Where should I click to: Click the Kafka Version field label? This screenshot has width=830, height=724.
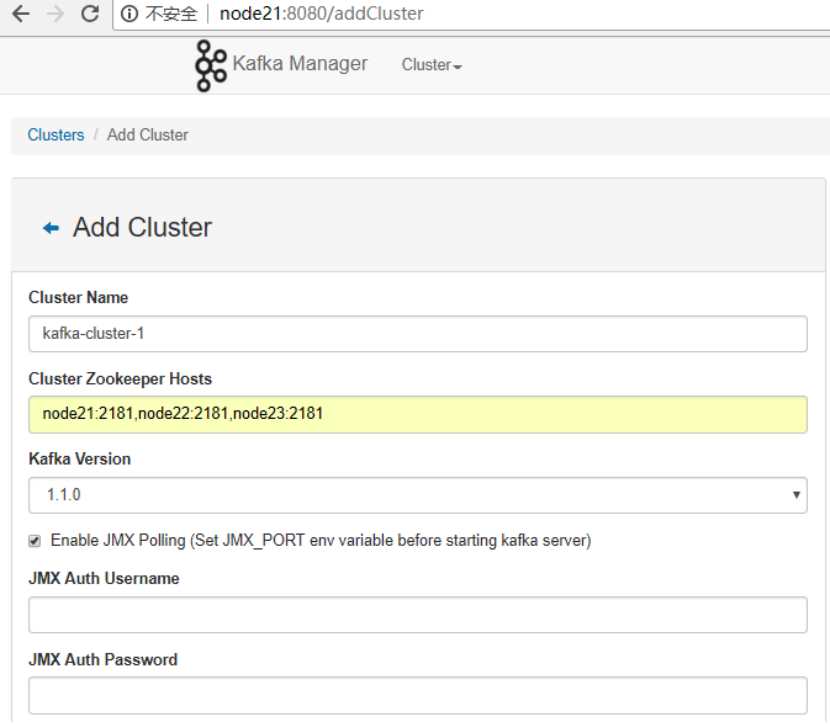(x=80, y=459)
